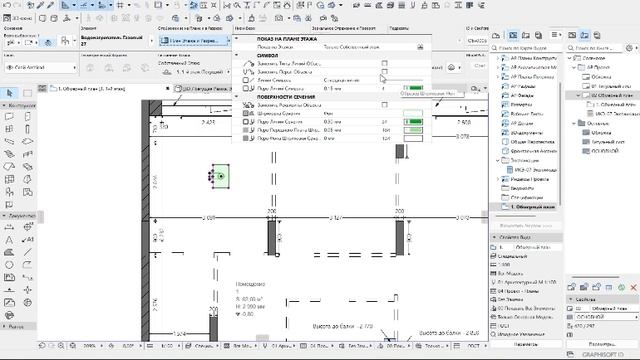This screenshot has width=640, height=360.
Task: Select the Object tool
Action: tap(9, 192)
